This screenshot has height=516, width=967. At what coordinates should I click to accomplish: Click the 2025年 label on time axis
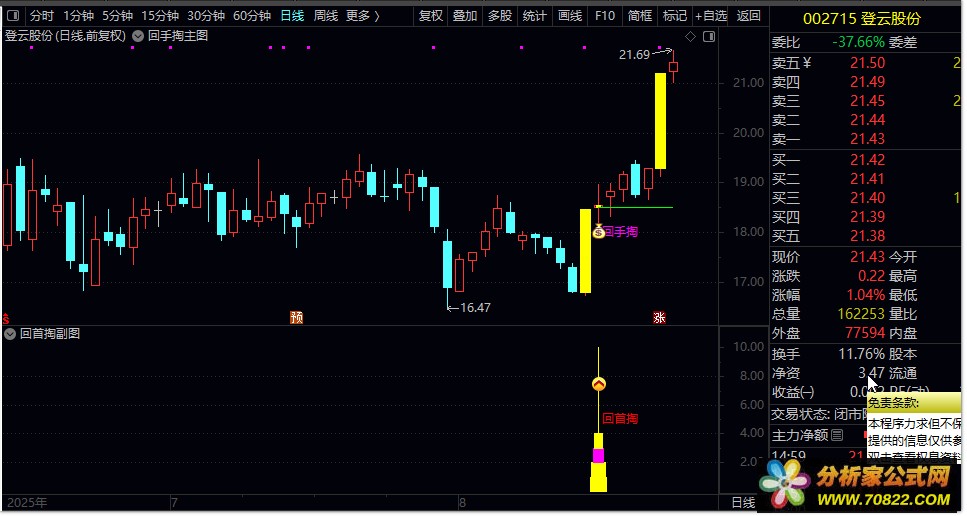27,503
